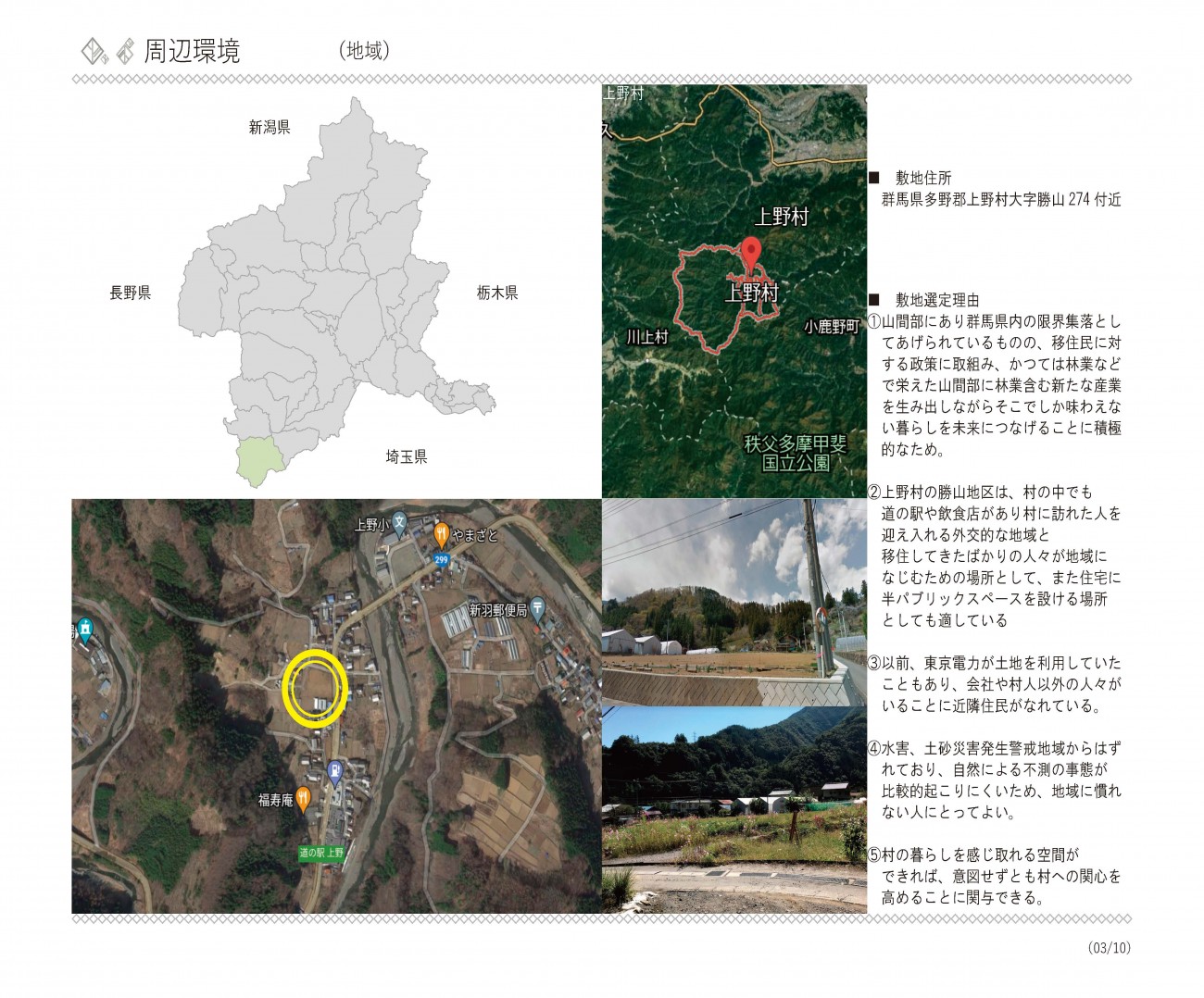Click the 敷地選定理由 heading

click(x=936, y=300)
